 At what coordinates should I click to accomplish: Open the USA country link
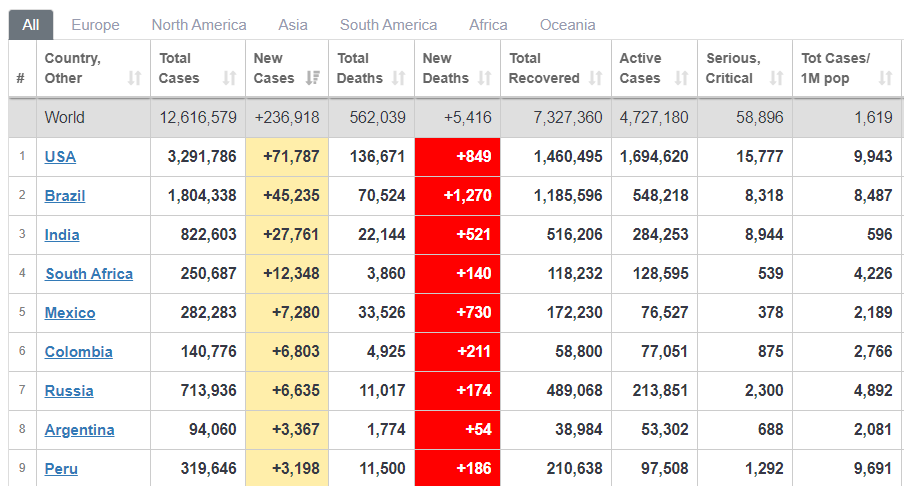coord(60,157)
